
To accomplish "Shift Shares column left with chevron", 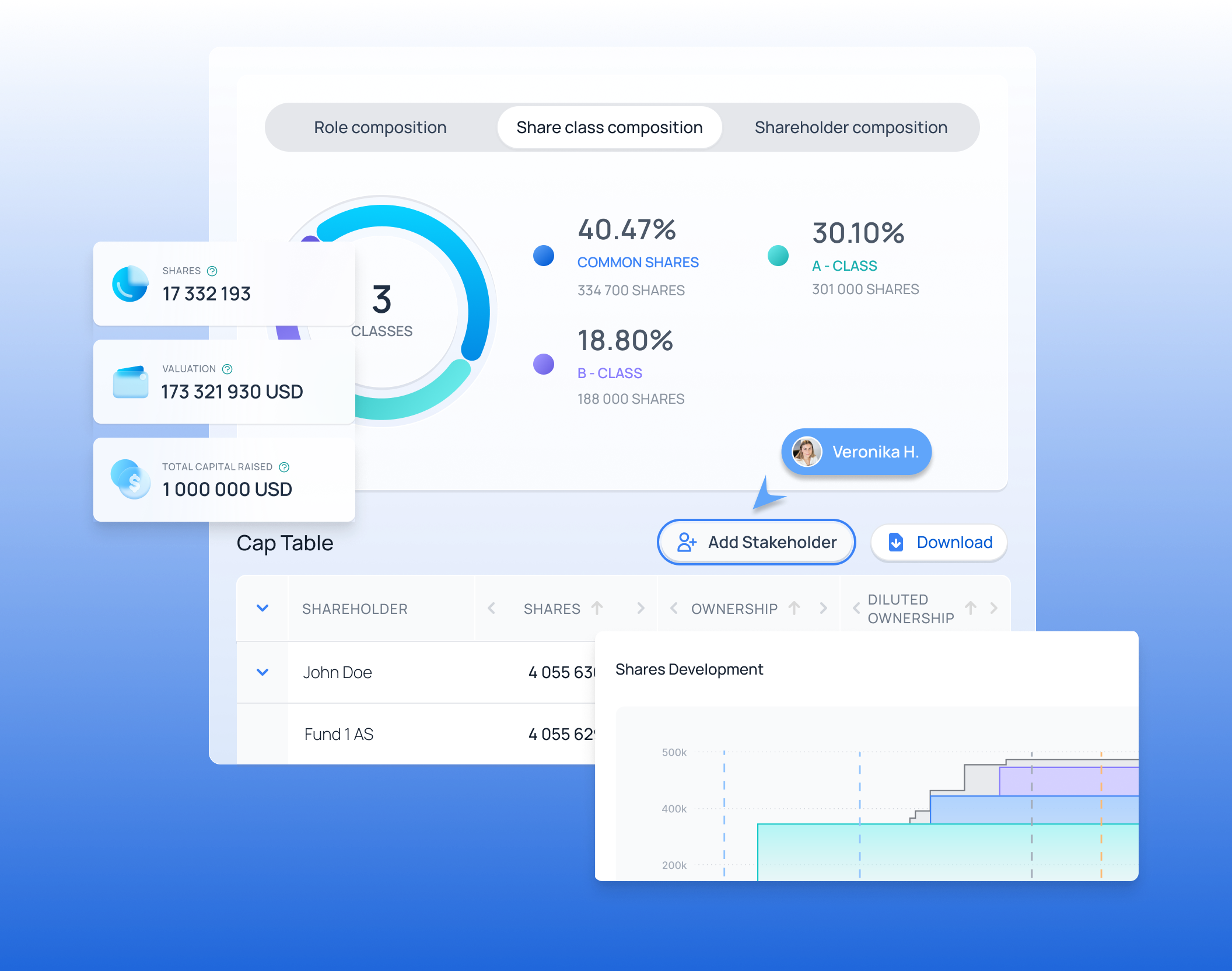I will [491, 608].
